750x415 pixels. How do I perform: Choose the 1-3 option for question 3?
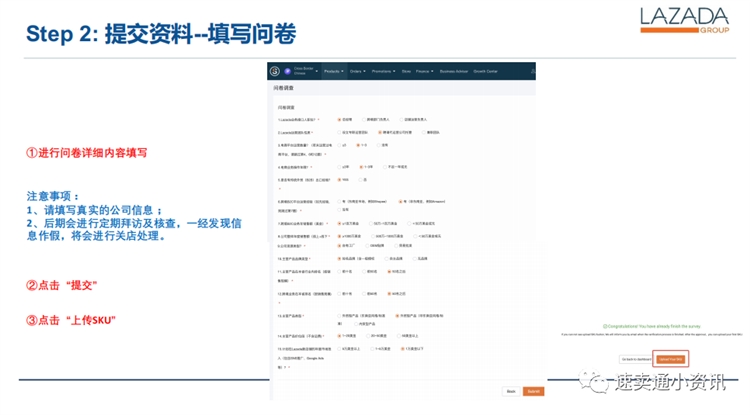pyautogui.click(x=358, y=145)
